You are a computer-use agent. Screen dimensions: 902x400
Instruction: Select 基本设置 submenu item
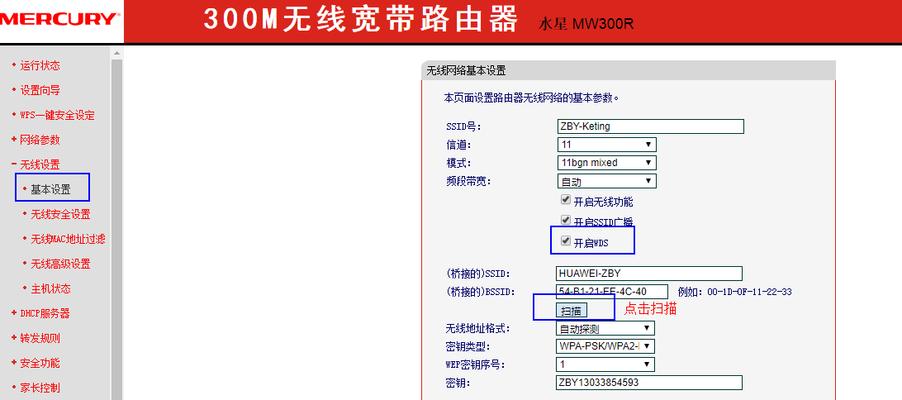coord(50,189)
